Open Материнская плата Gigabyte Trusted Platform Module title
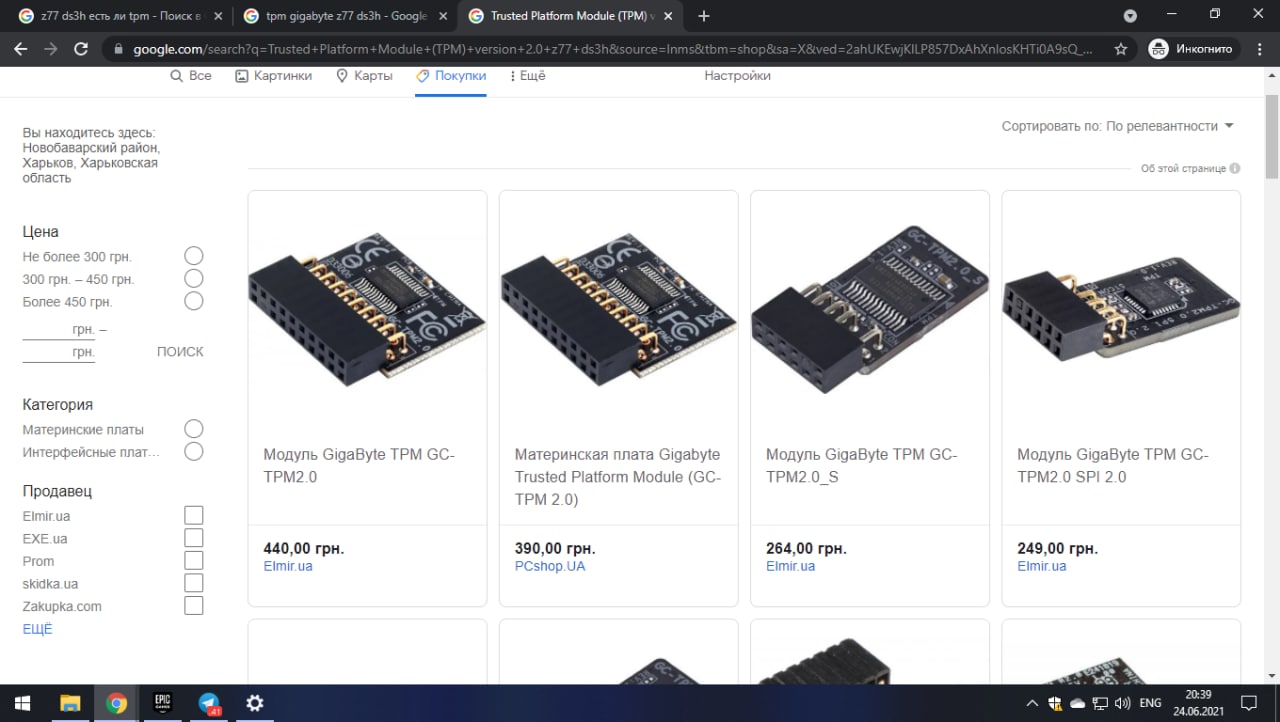The height and width of the screenshot is (722, 1280). coord(617,477)
